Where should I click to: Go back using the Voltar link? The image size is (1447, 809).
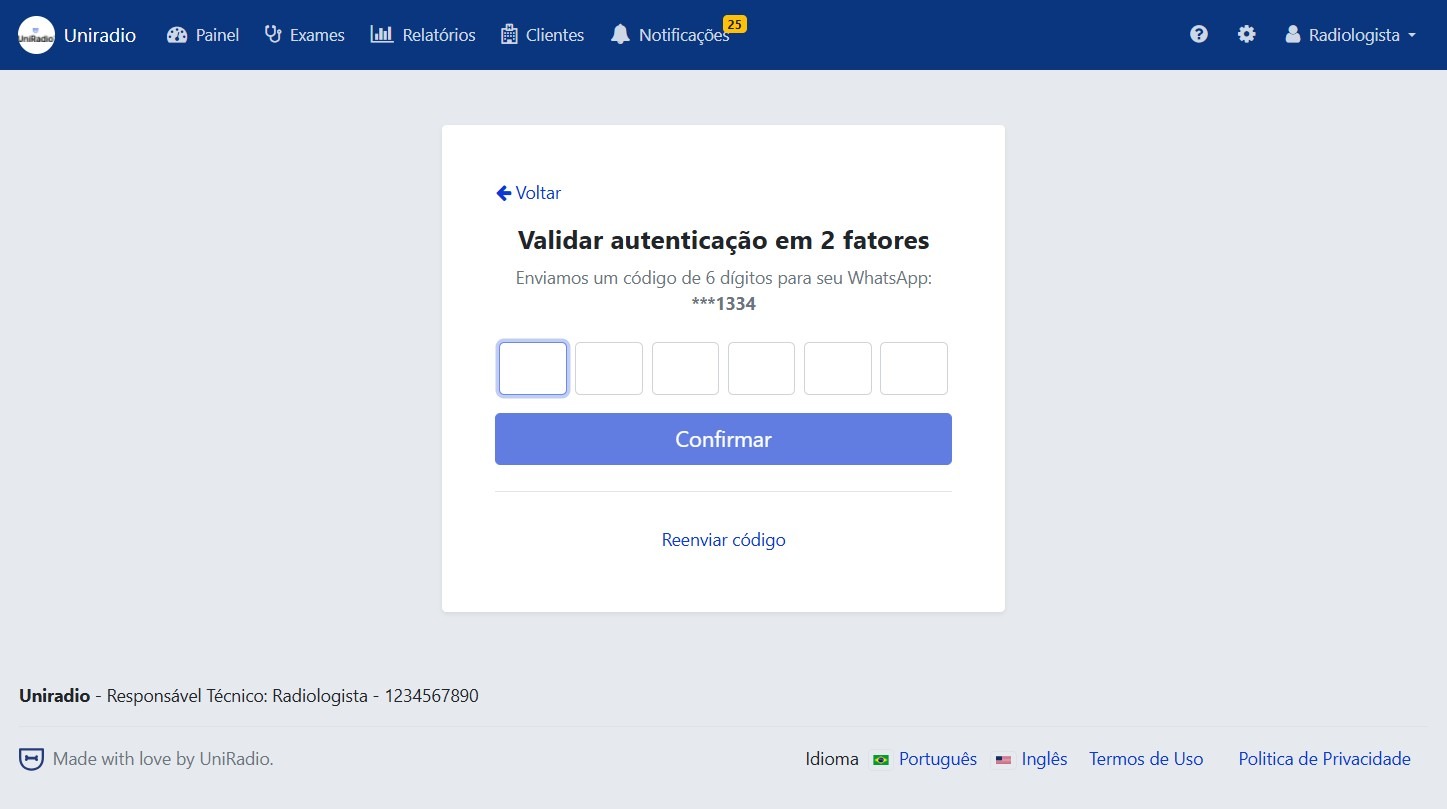[x=528, y=193]
